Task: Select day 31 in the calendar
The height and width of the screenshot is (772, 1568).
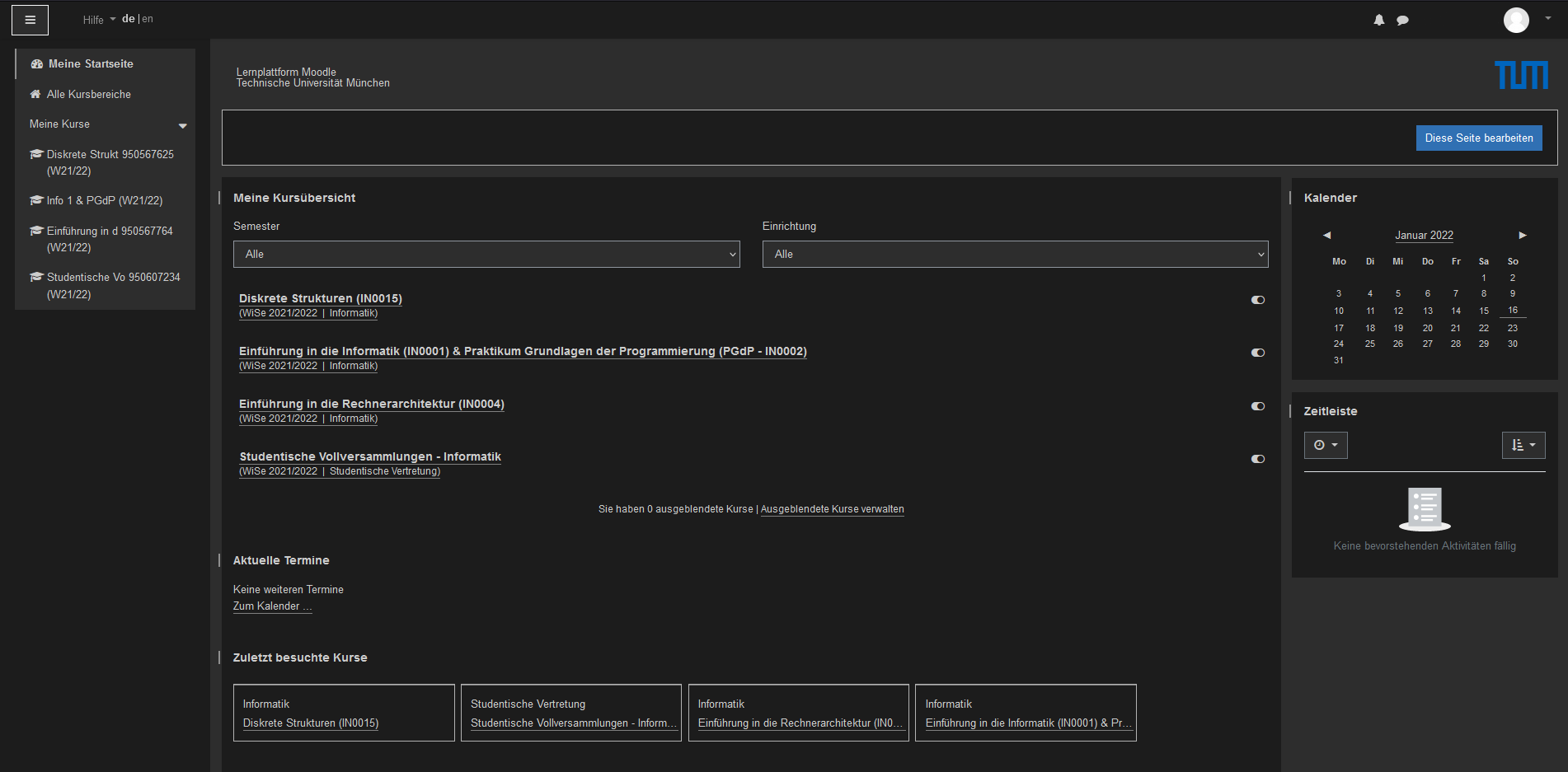Action: pyautogui.click(x=1339, y=360)
